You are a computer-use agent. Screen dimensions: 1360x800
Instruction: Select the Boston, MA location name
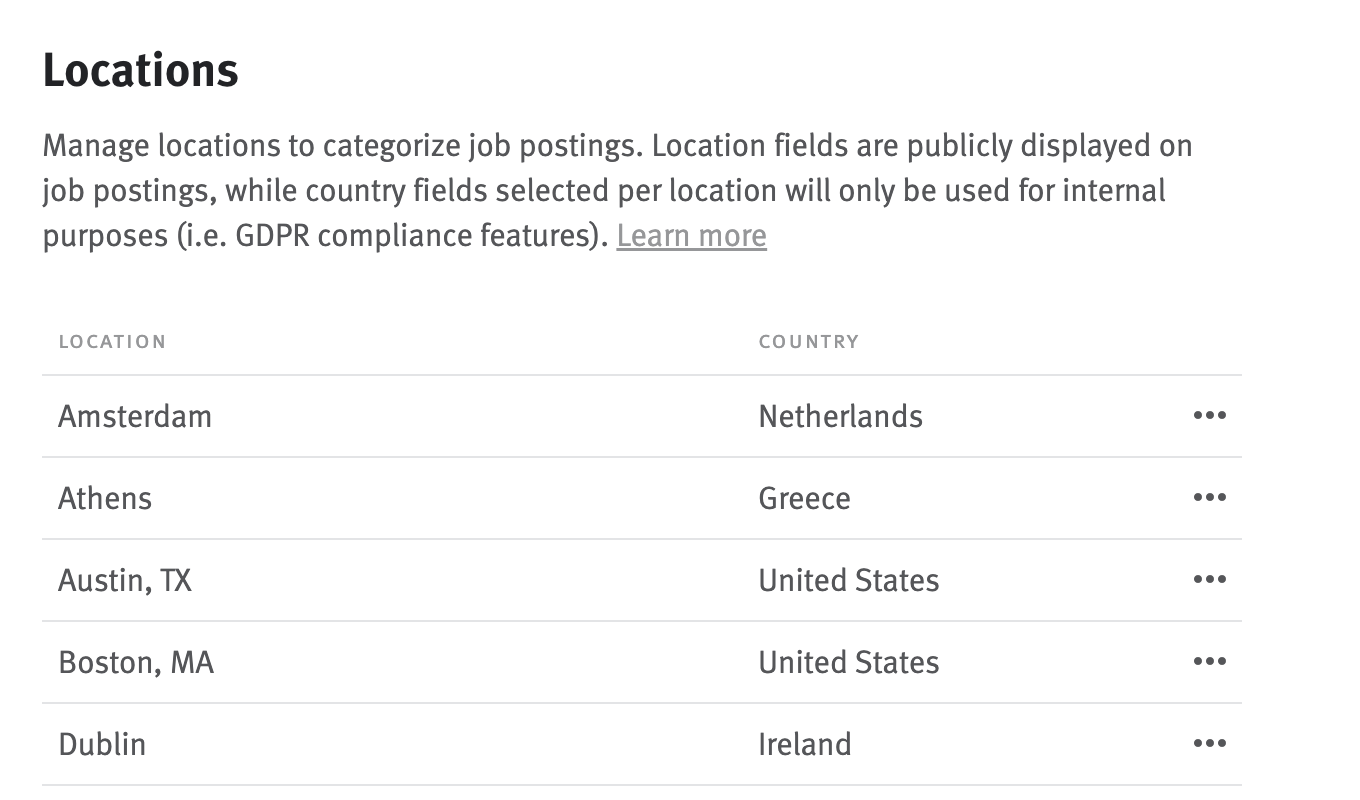135,662
